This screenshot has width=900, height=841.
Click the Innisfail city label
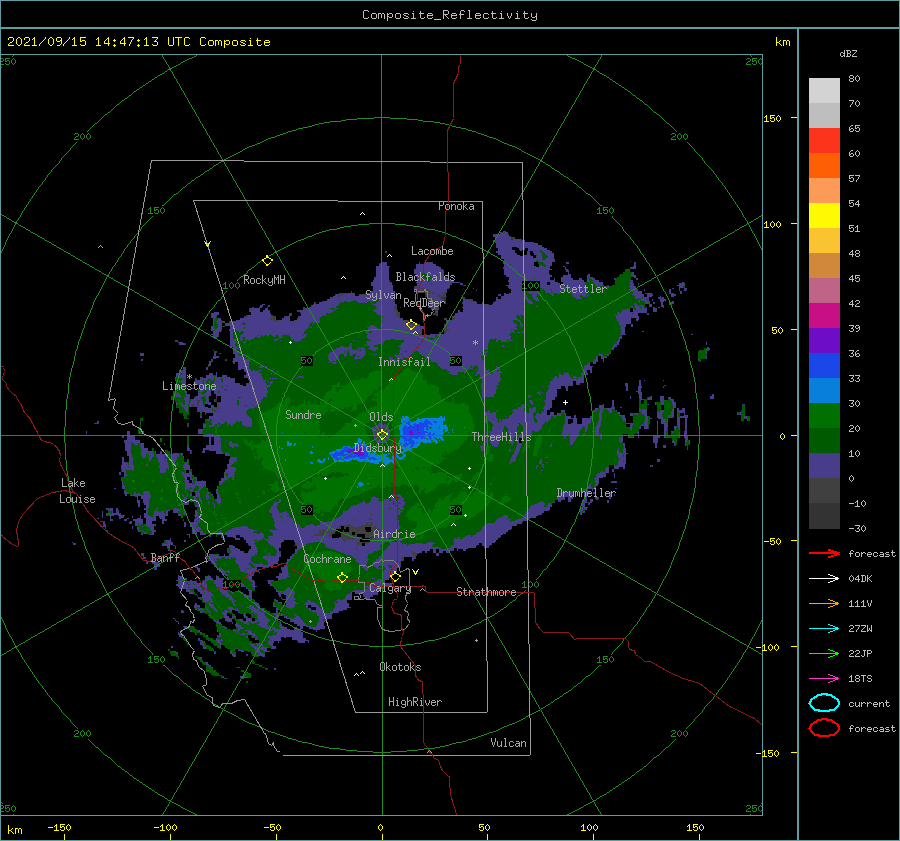click(x=404, y=362)
